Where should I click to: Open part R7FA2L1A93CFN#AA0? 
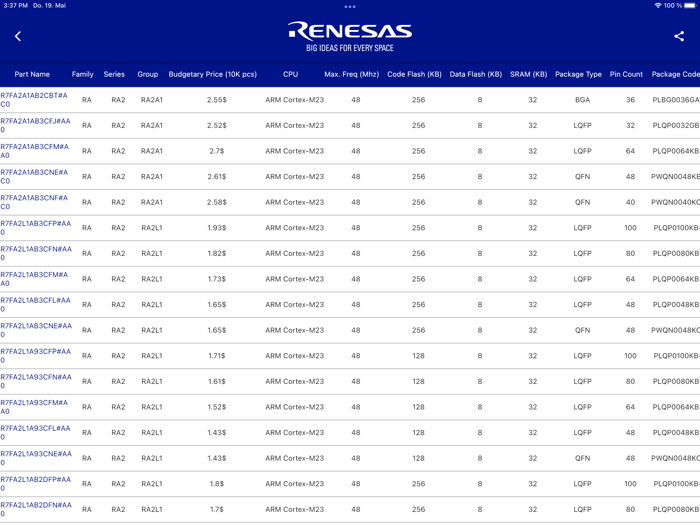coord(36,381)
